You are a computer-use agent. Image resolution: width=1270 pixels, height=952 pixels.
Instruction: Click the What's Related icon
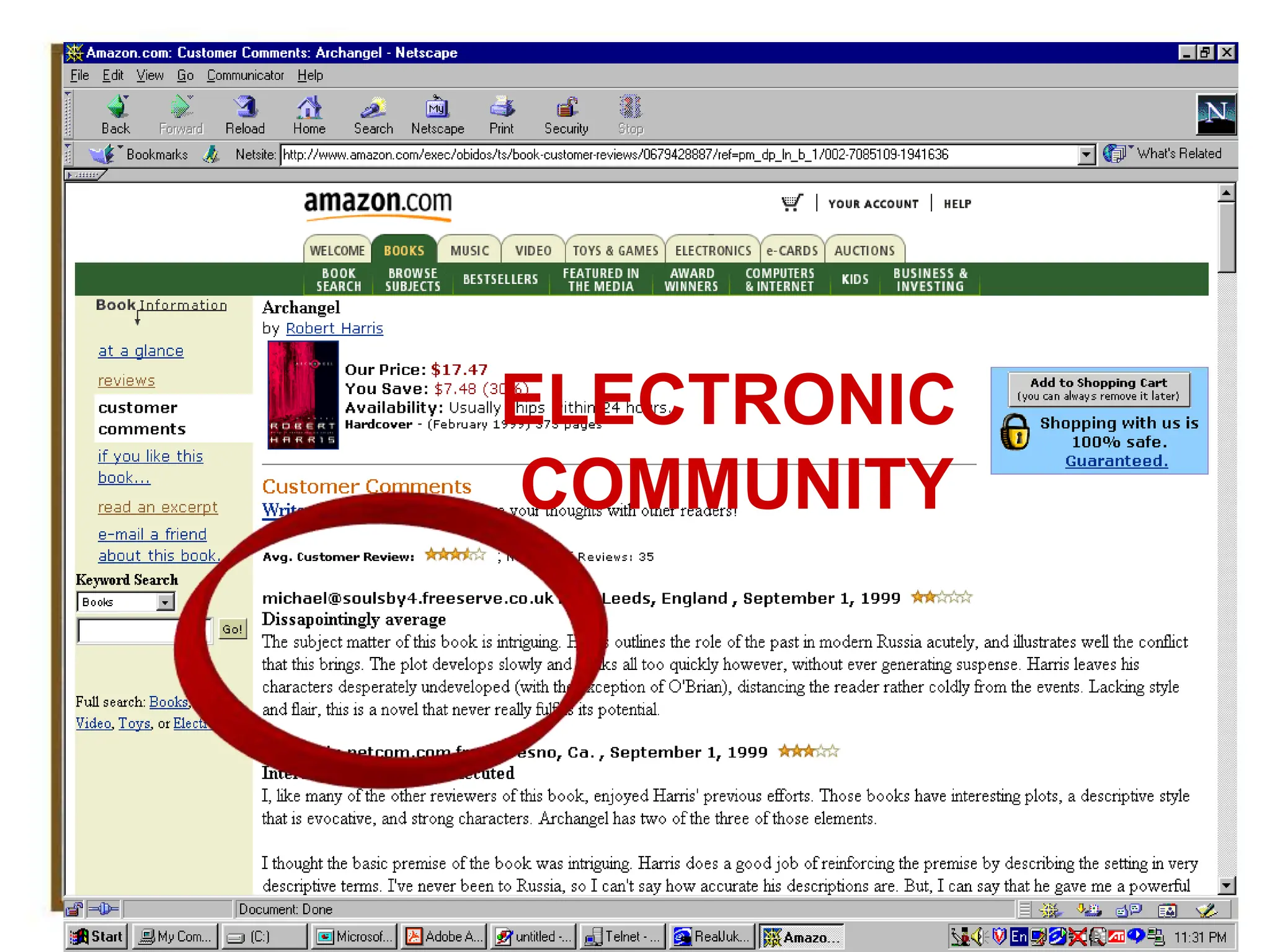(x=1116, y=153)
